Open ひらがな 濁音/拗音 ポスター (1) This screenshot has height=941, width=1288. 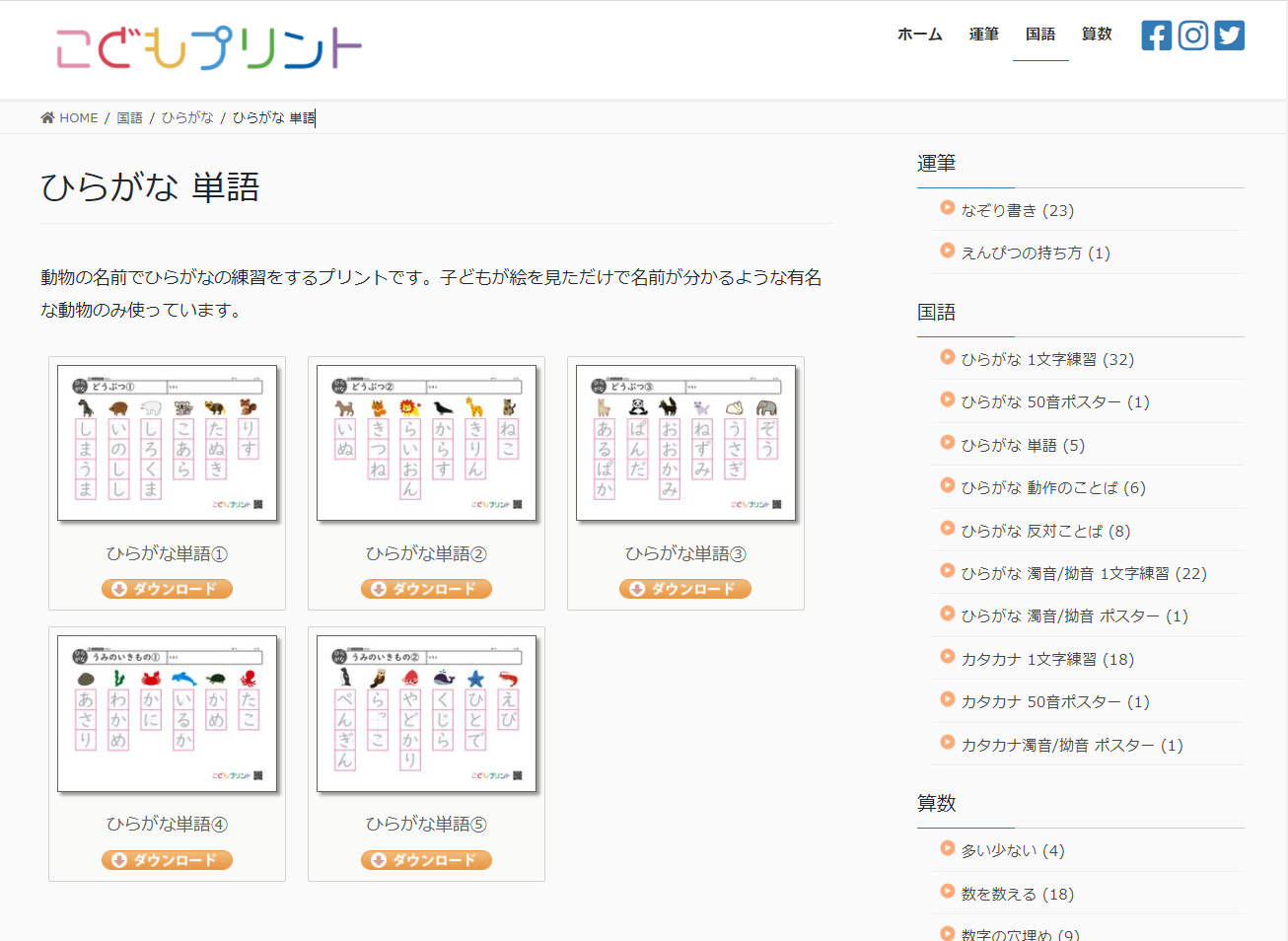pyautogui.click(x=1075, y=616)
